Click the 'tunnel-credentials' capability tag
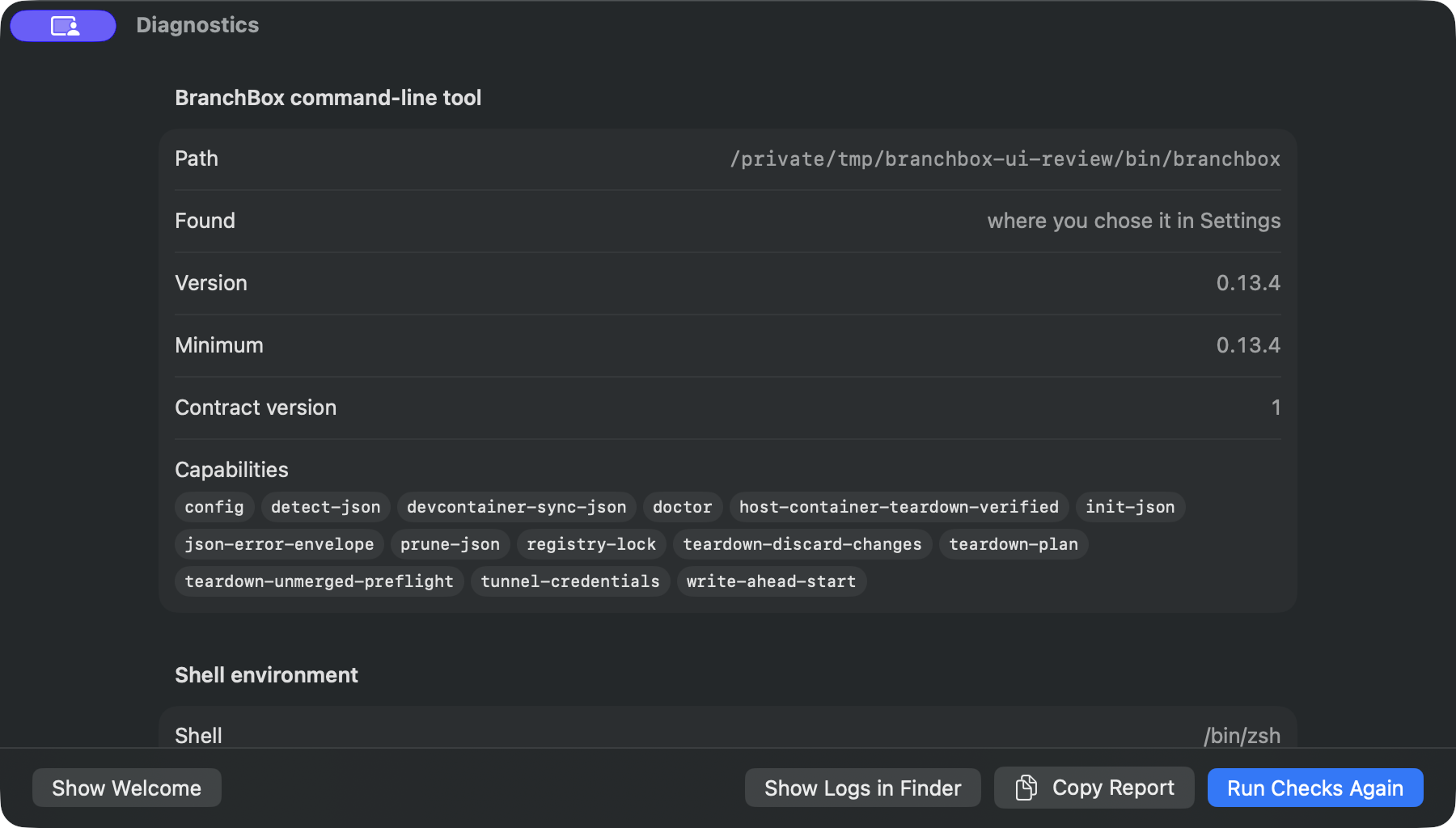The image size is (1456, 828). 570,581
